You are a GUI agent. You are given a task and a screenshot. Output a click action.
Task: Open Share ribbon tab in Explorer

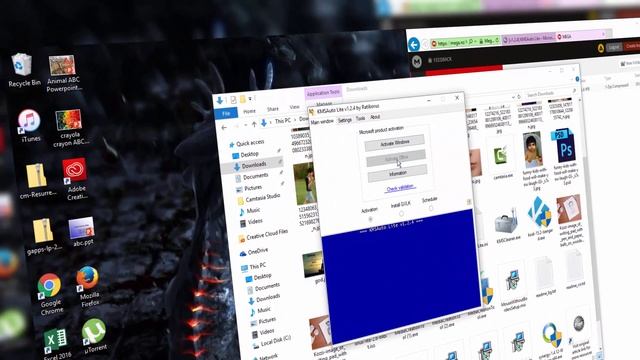coord(273,109)
